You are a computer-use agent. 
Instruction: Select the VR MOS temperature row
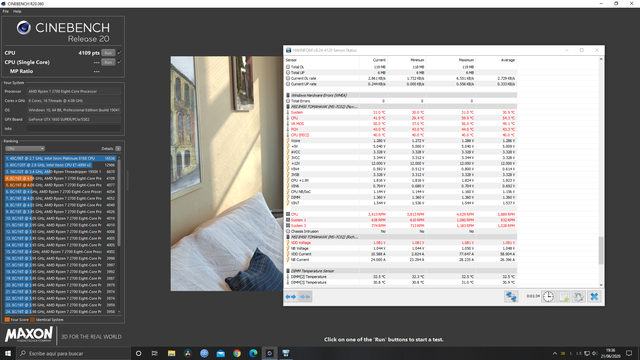[401, 124]
